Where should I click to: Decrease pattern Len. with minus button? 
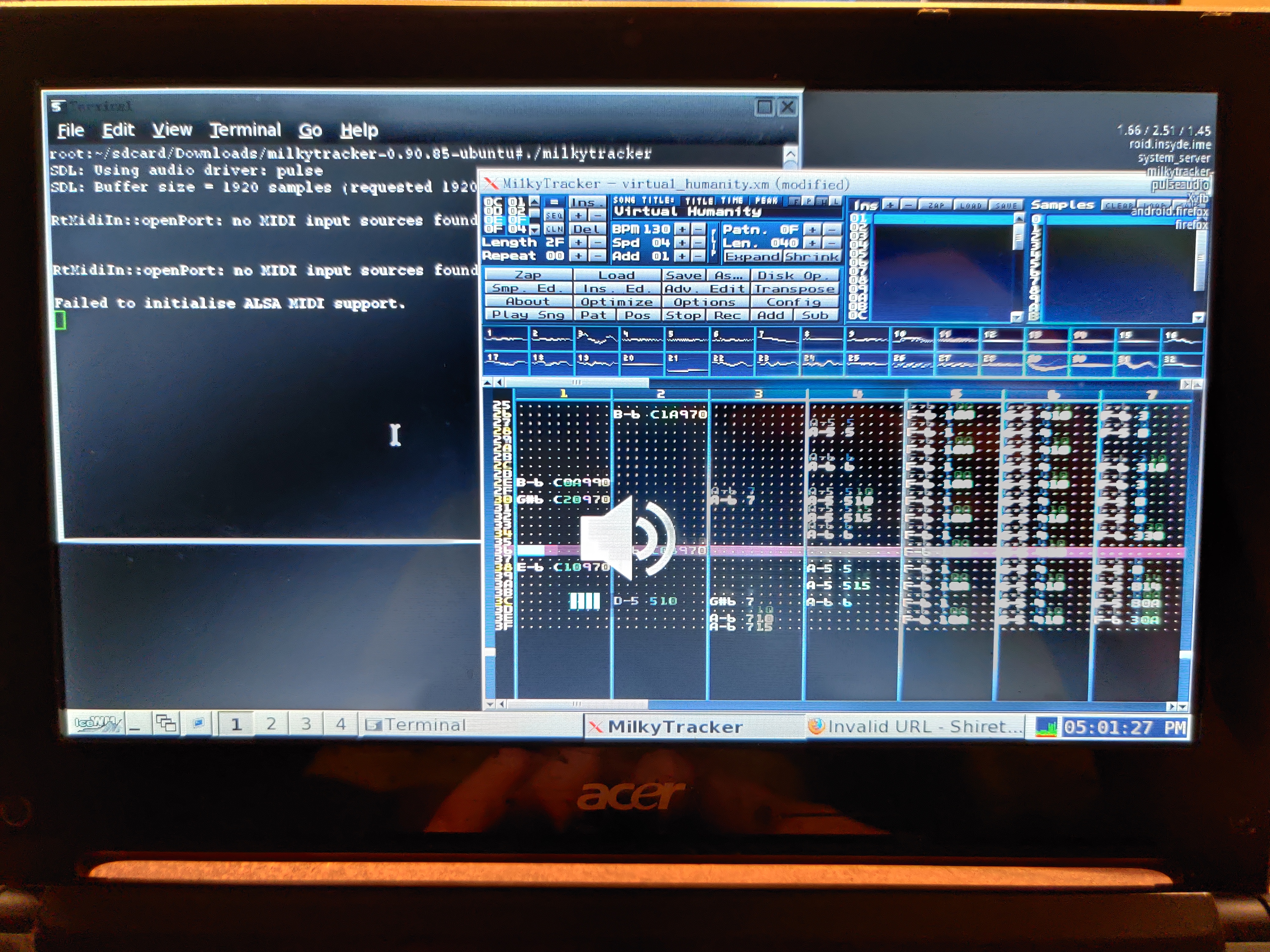(x=831, y=243)
